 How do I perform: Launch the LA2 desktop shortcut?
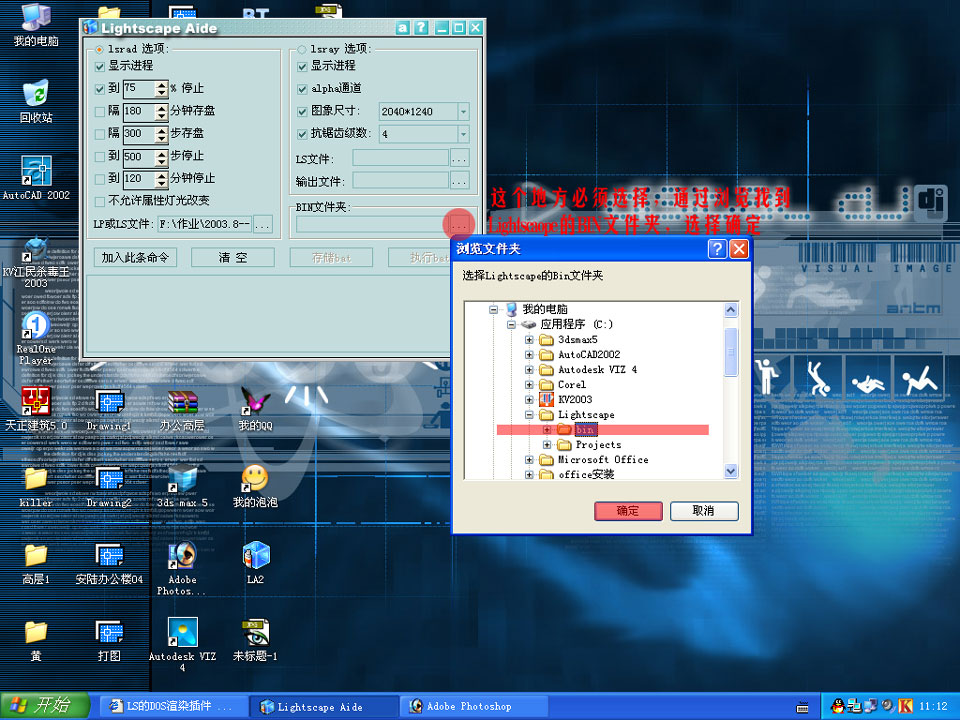coord(255,562)
